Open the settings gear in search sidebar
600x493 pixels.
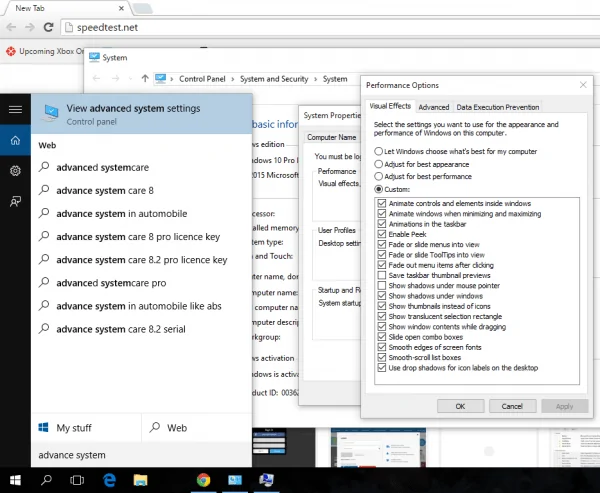(x=15, y=171)
